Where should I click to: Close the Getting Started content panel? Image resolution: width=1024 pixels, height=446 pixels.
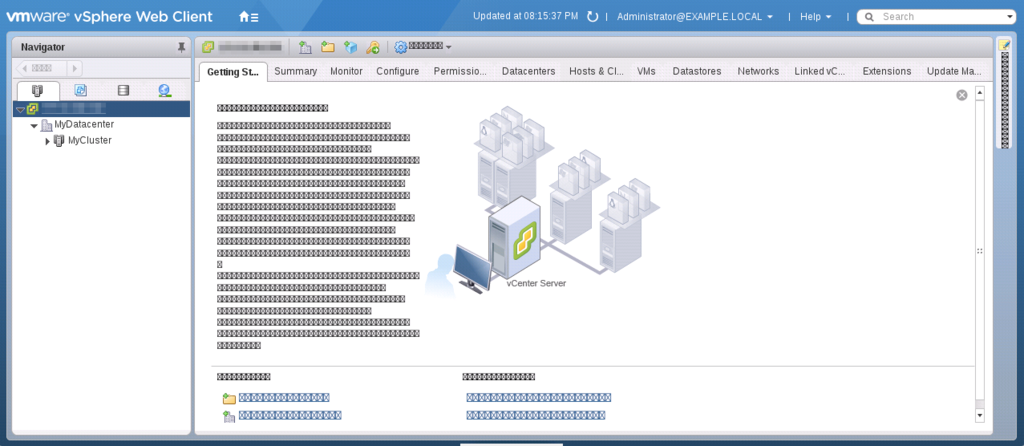point(962,95)
